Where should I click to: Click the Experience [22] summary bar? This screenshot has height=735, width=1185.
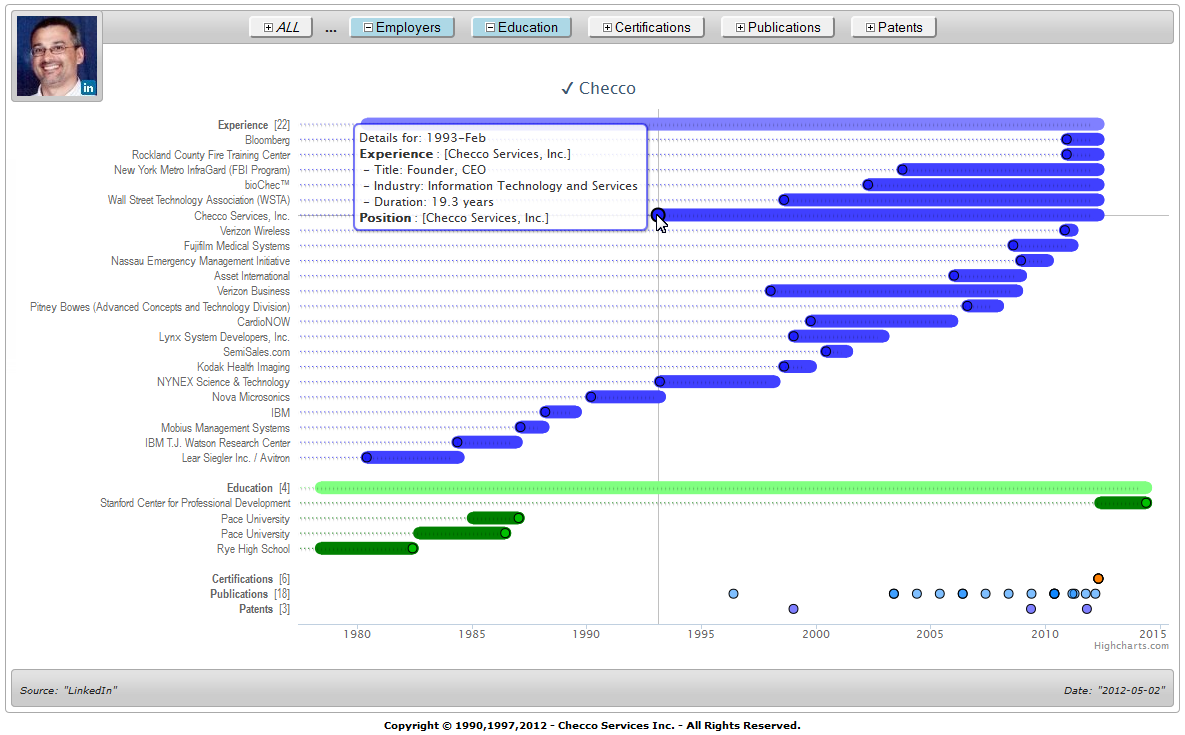pyautogui.click(x=732, y=124)
